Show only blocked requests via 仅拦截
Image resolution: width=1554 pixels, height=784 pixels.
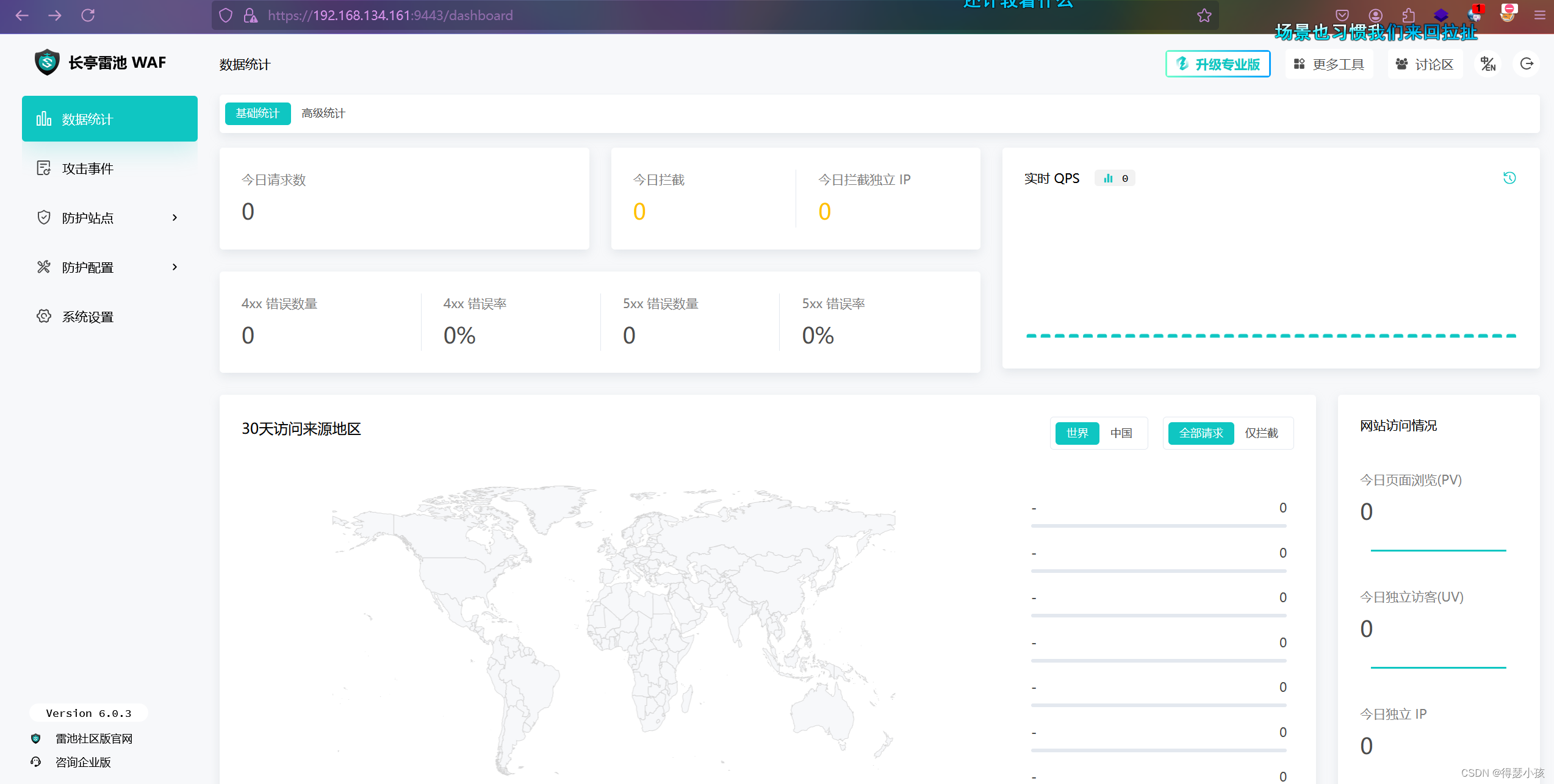(1261, 433)
